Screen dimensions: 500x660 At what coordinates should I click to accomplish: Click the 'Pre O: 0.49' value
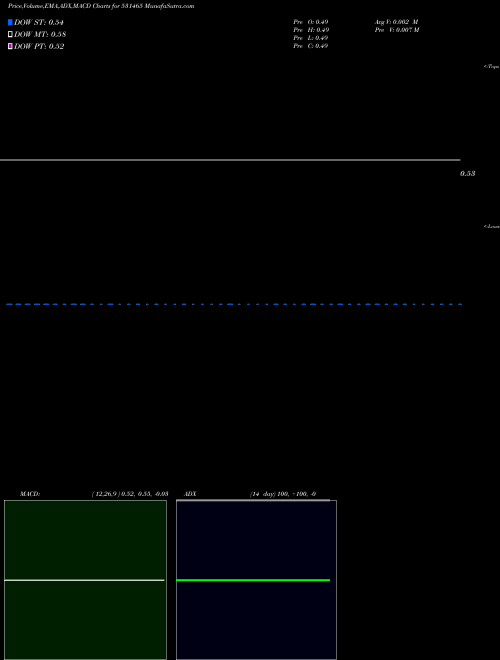point(311,22)
